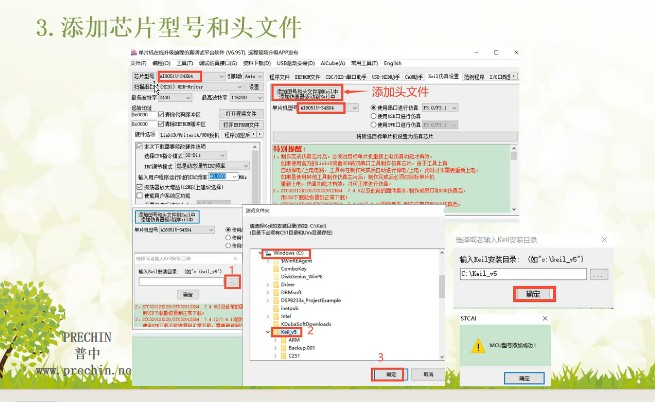Click the folder tree vertical scrollbar
Screen dimensions: 655x402
(442, 305)
